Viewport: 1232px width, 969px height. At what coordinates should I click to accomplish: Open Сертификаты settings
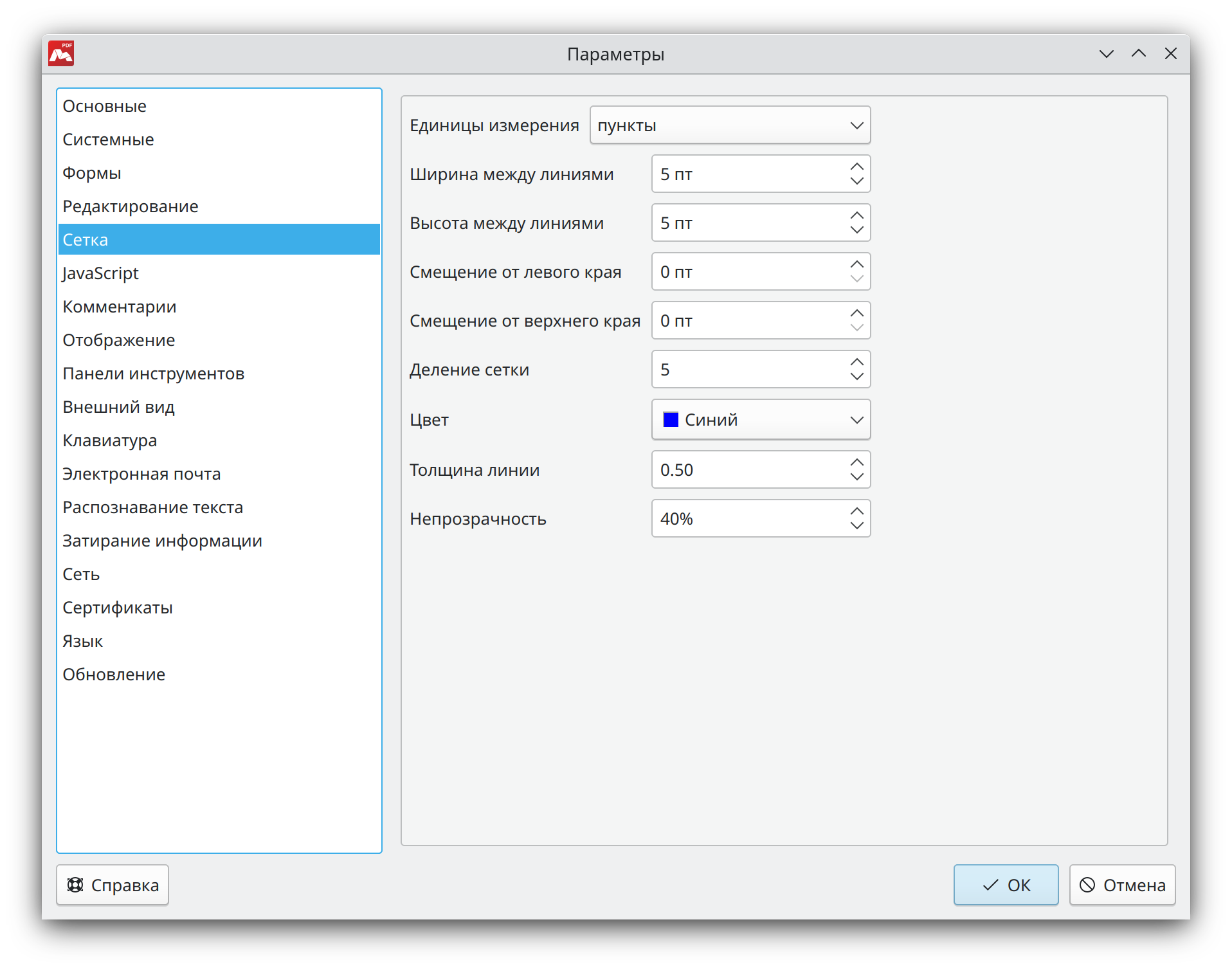tap(219, 608)
